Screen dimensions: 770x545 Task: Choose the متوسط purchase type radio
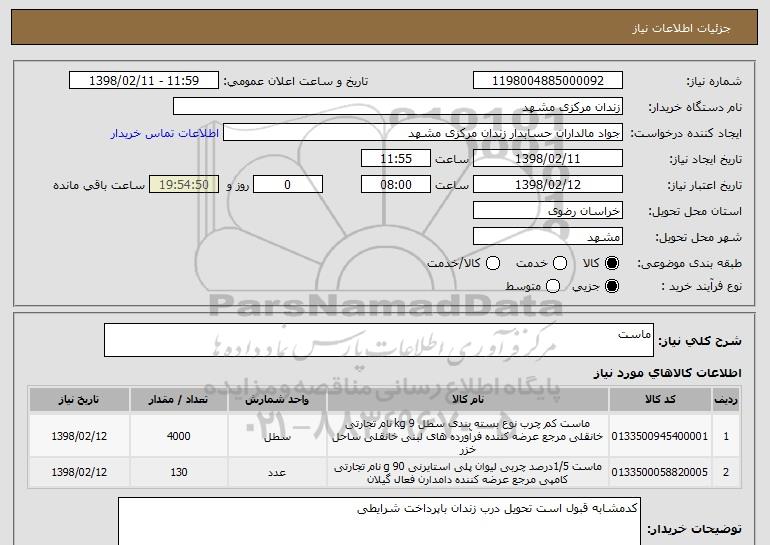[x=553, y=286]
